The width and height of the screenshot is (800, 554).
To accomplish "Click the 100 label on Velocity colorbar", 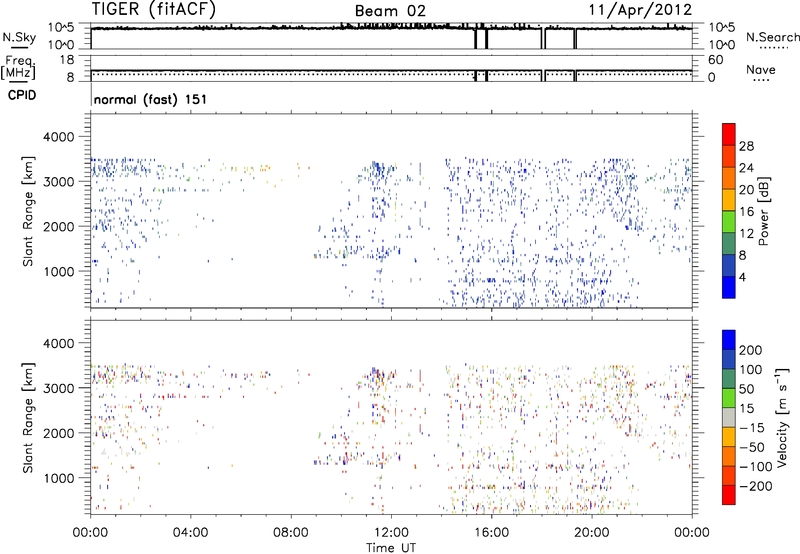I will (751, 369).
